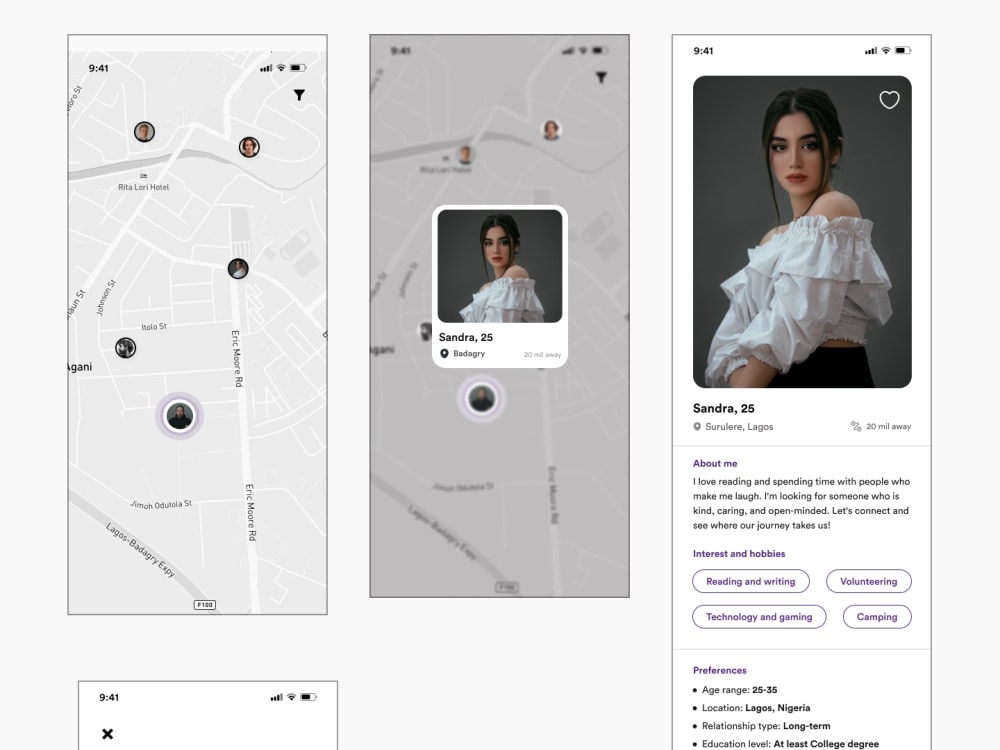Tap the Surulere, Lagos location text
1000x750 pixels.
(x=739, y=427)
